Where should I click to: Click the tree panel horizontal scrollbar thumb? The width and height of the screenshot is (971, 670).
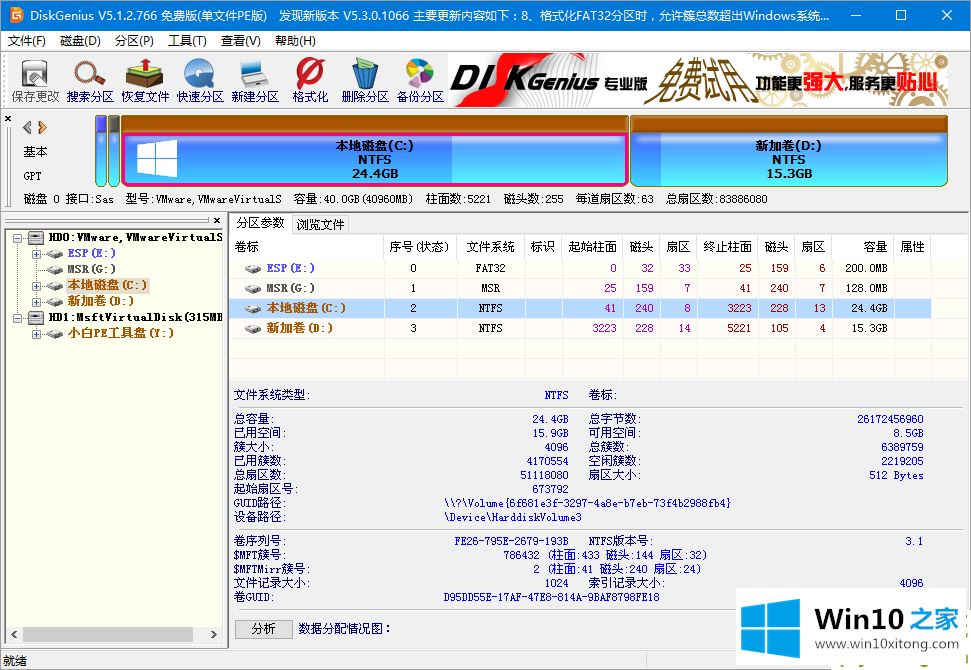click(x=108, y=635)
